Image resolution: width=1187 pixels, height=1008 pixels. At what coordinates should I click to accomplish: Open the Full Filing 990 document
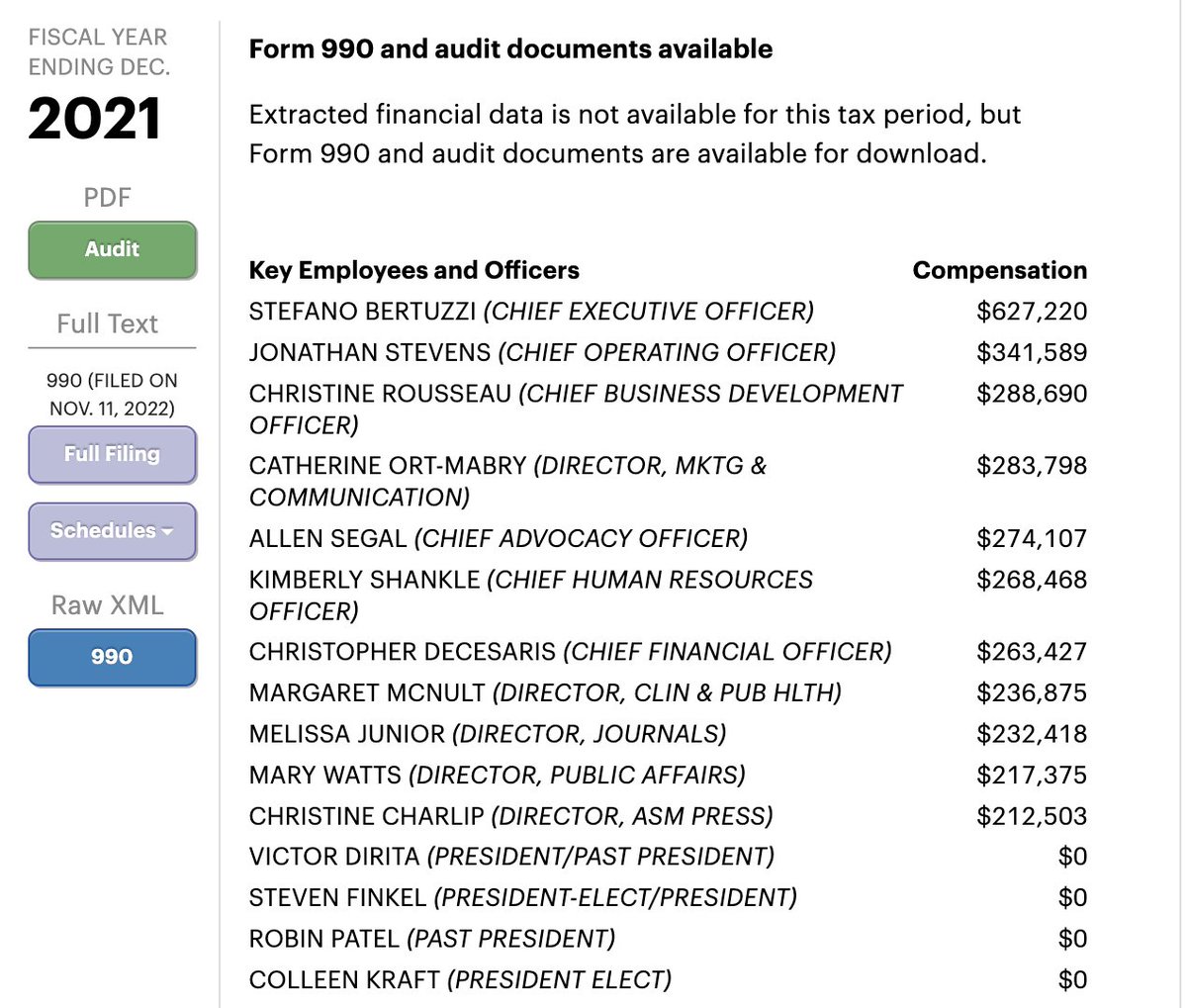click(x=112, y=454)
